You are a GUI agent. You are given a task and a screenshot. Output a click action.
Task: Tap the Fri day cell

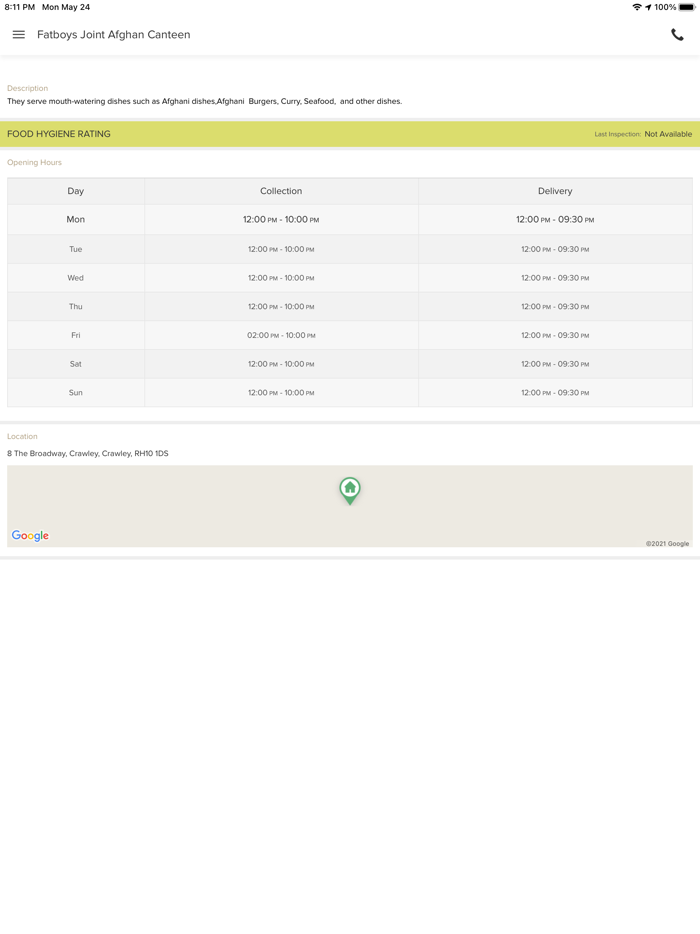[x=76, y=335]
